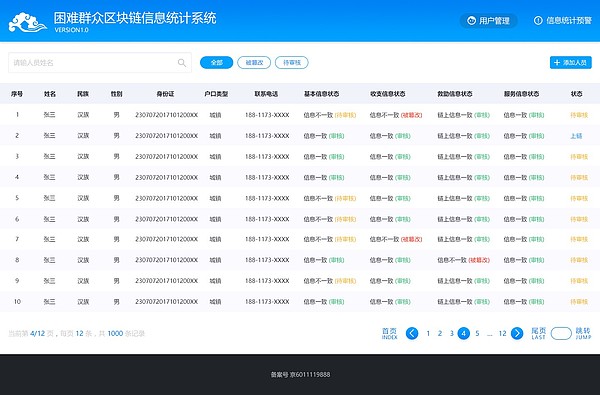Image resolution: width=600 pixels, height=395 pixels.
Task: Click row 9 ID number cell
Action: coord(166,281)
